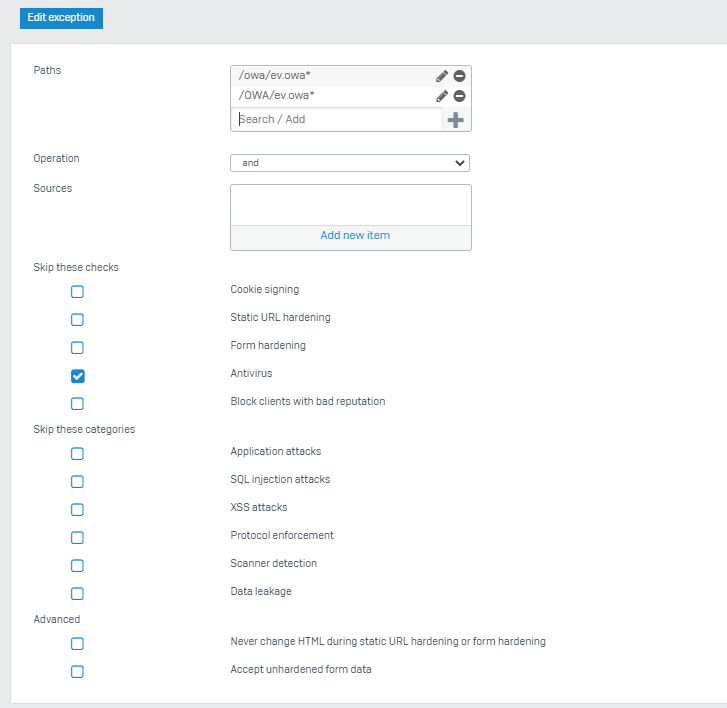Edit the /OWA/ev.owa* path with pencil
Screen dimensions: 727x708
[x=441, y=96]
